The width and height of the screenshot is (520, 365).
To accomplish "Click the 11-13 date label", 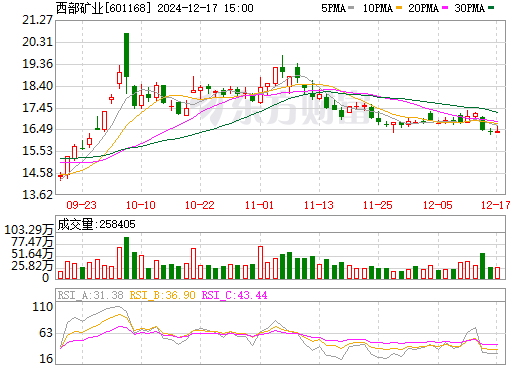I will (319, 205).
